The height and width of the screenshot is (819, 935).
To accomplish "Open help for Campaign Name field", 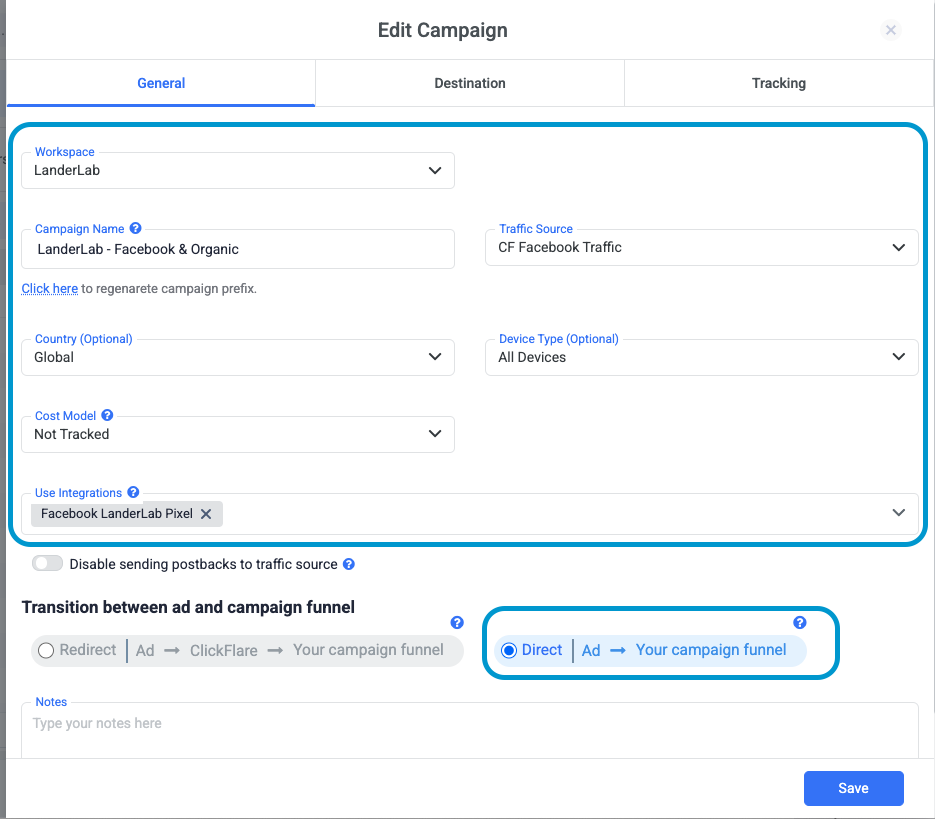I will click(x=135, y=228).
